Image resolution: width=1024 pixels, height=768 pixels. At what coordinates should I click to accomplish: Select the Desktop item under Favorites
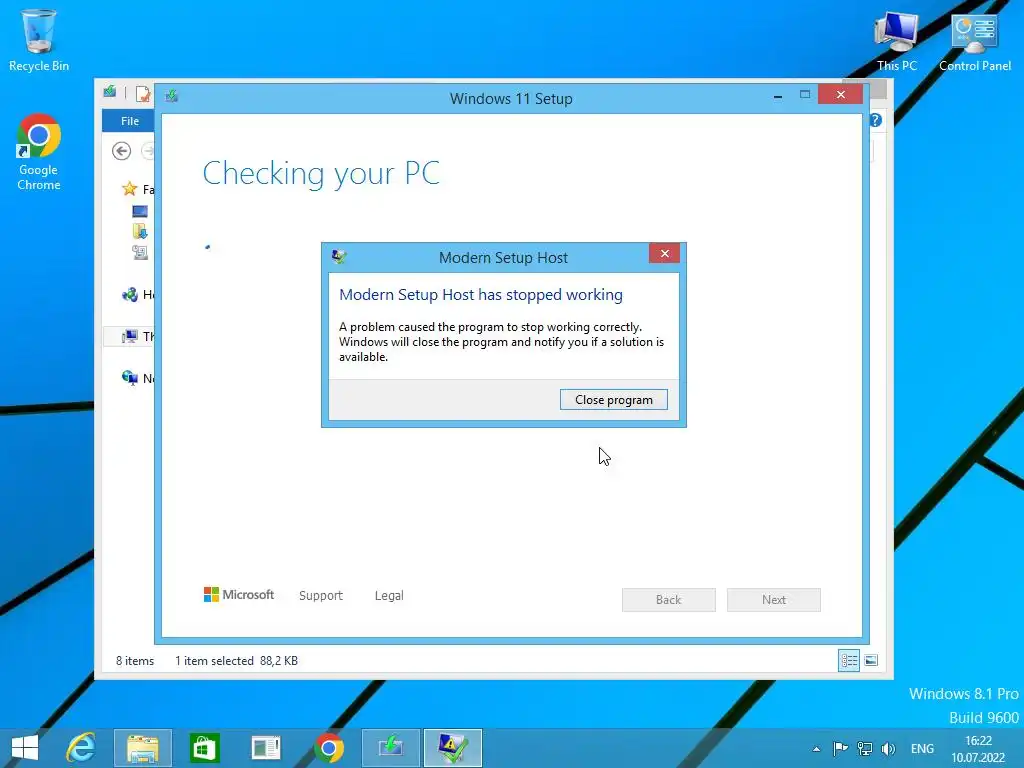point(140,212)
